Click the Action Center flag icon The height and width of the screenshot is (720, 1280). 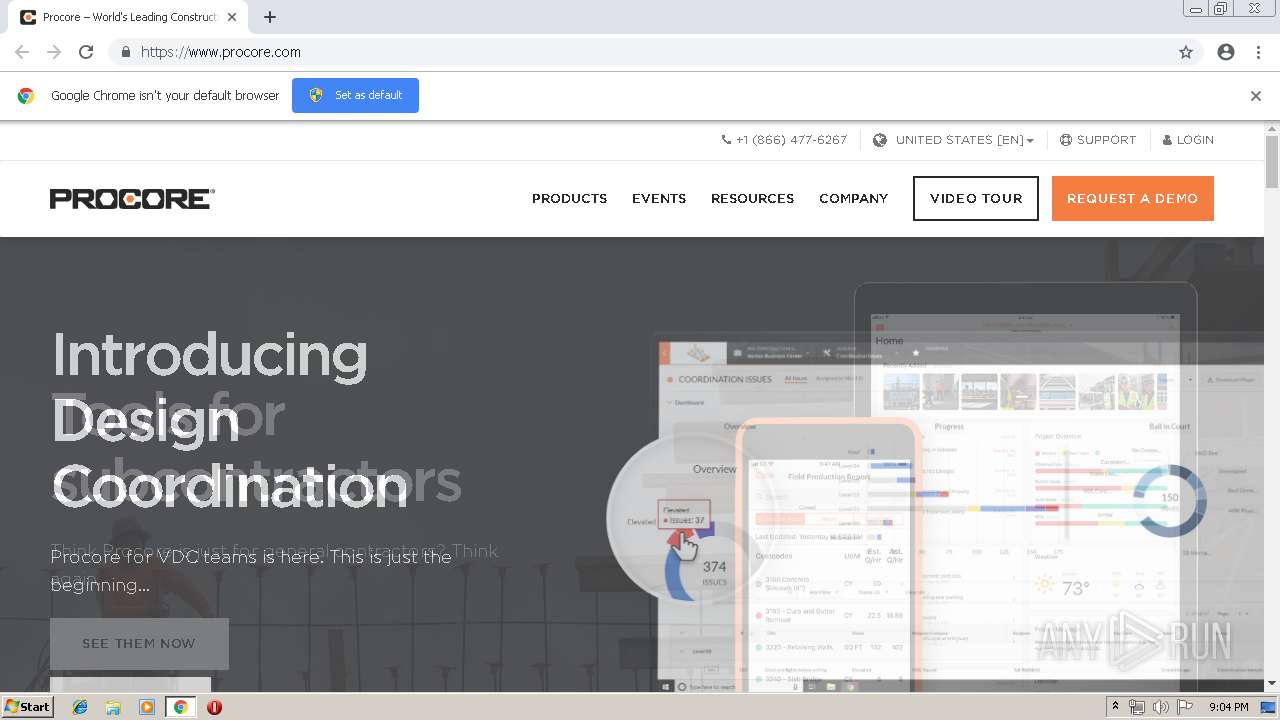click(x=1185, y=707)
